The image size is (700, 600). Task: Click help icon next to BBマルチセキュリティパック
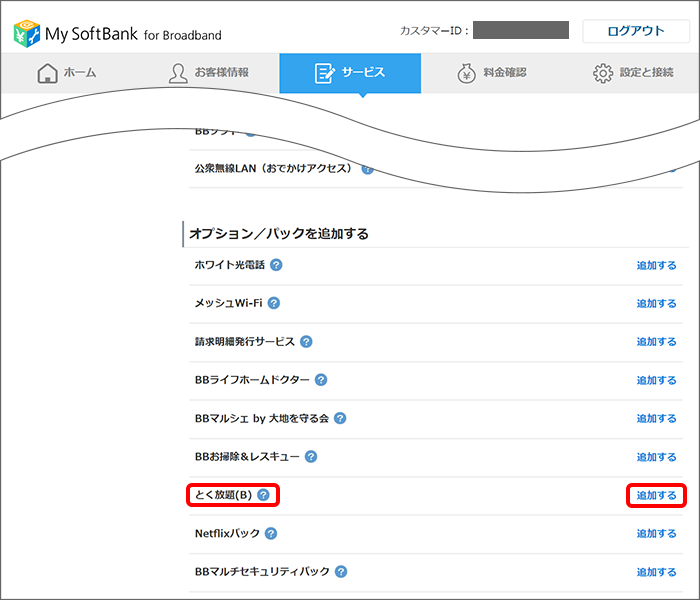click(x=341, y=572)
